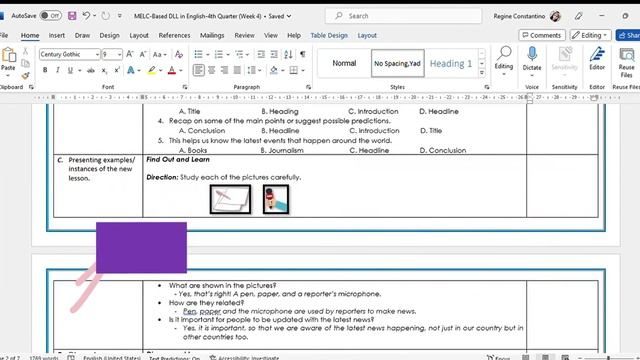
Task: Toggle AutoSave switch
Action: 51,16
